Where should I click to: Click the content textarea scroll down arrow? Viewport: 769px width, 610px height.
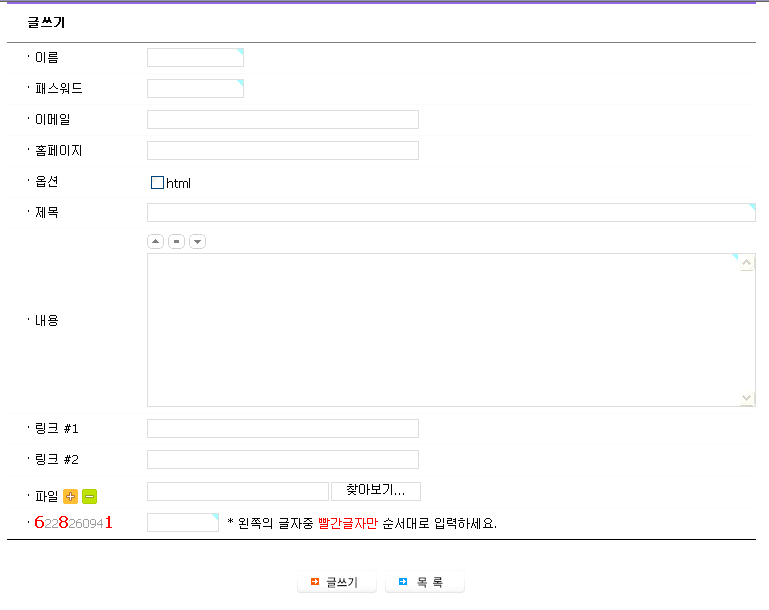pyautogui.click(x=747, y=398)
